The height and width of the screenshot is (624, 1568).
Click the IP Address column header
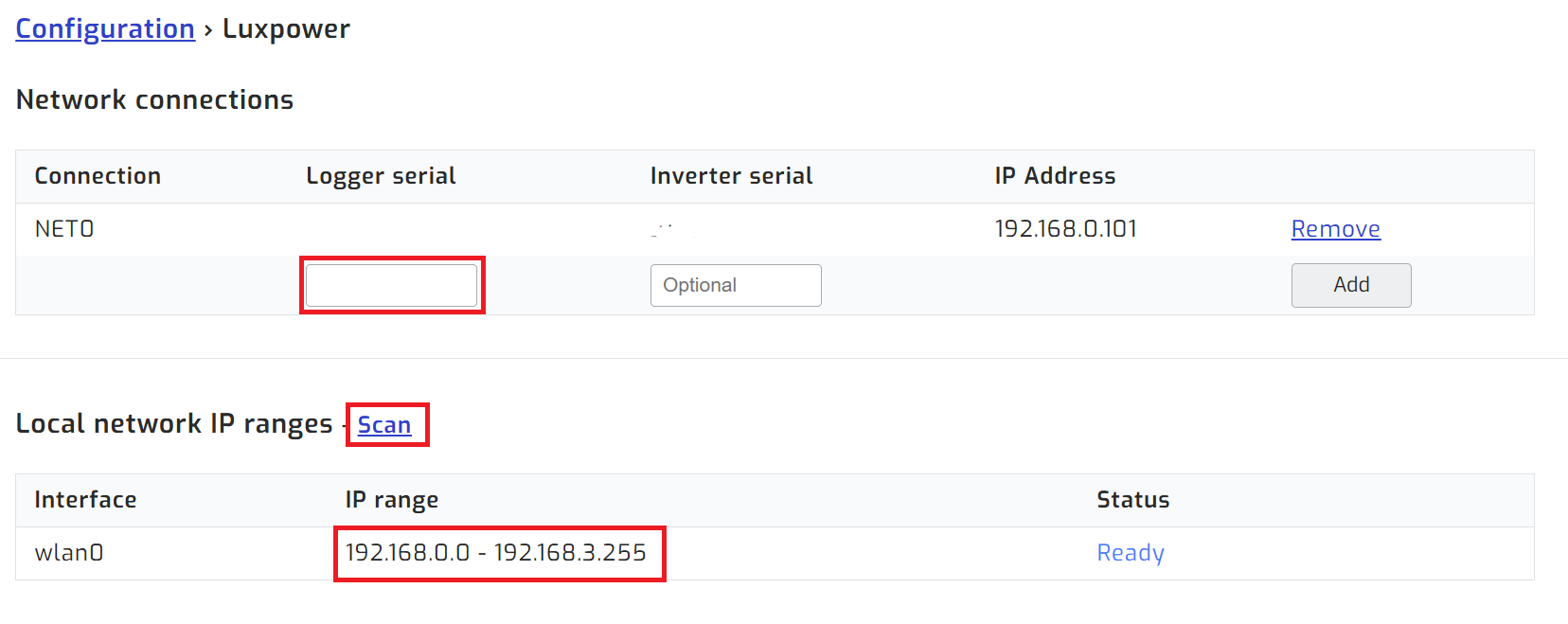(x=1055, y=176)
